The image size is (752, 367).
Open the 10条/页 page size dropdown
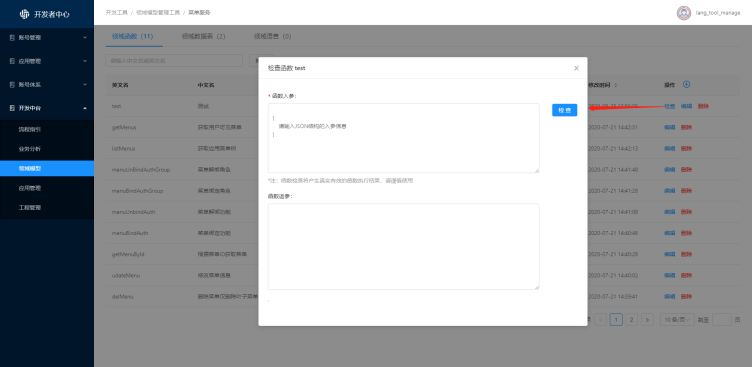(x=677, y=320)
